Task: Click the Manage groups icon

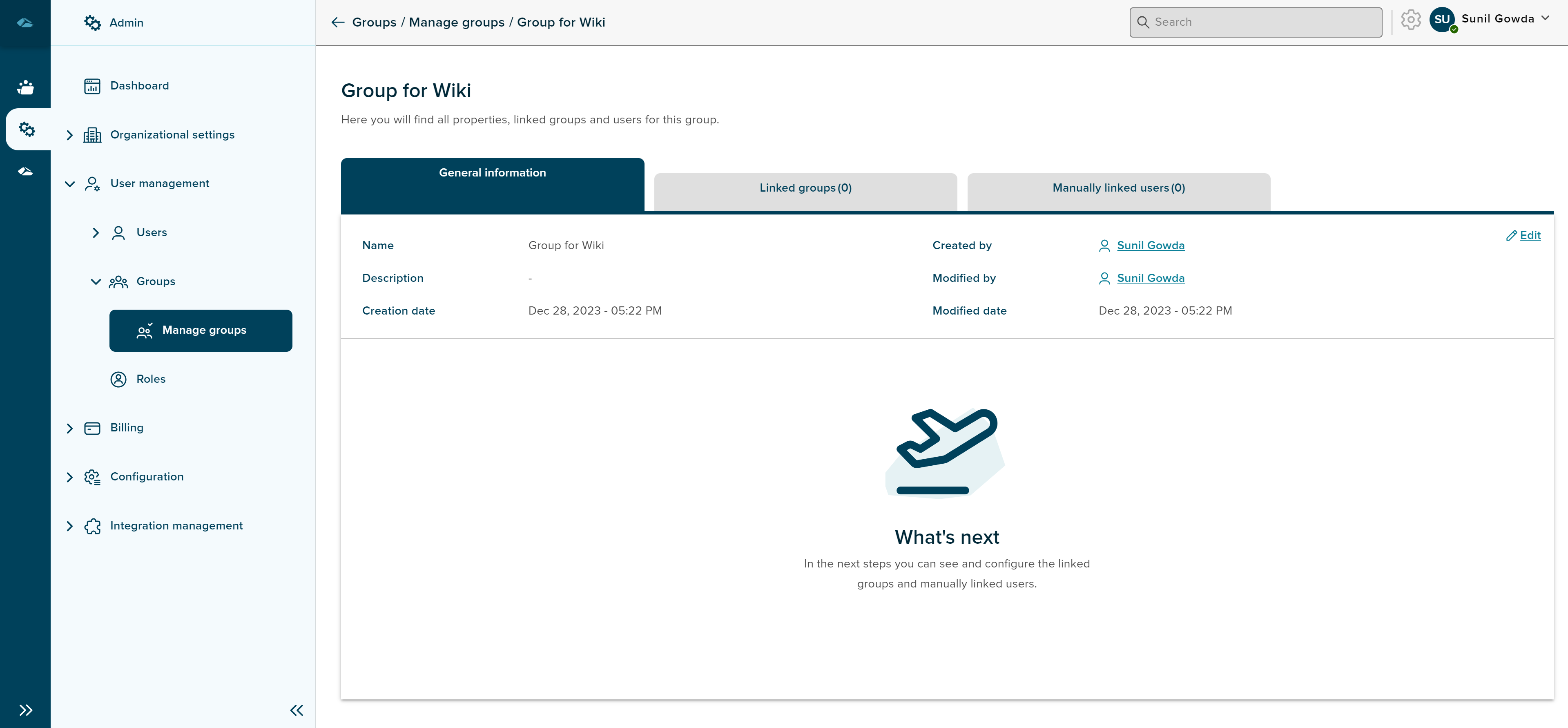Action: (144, 331)
